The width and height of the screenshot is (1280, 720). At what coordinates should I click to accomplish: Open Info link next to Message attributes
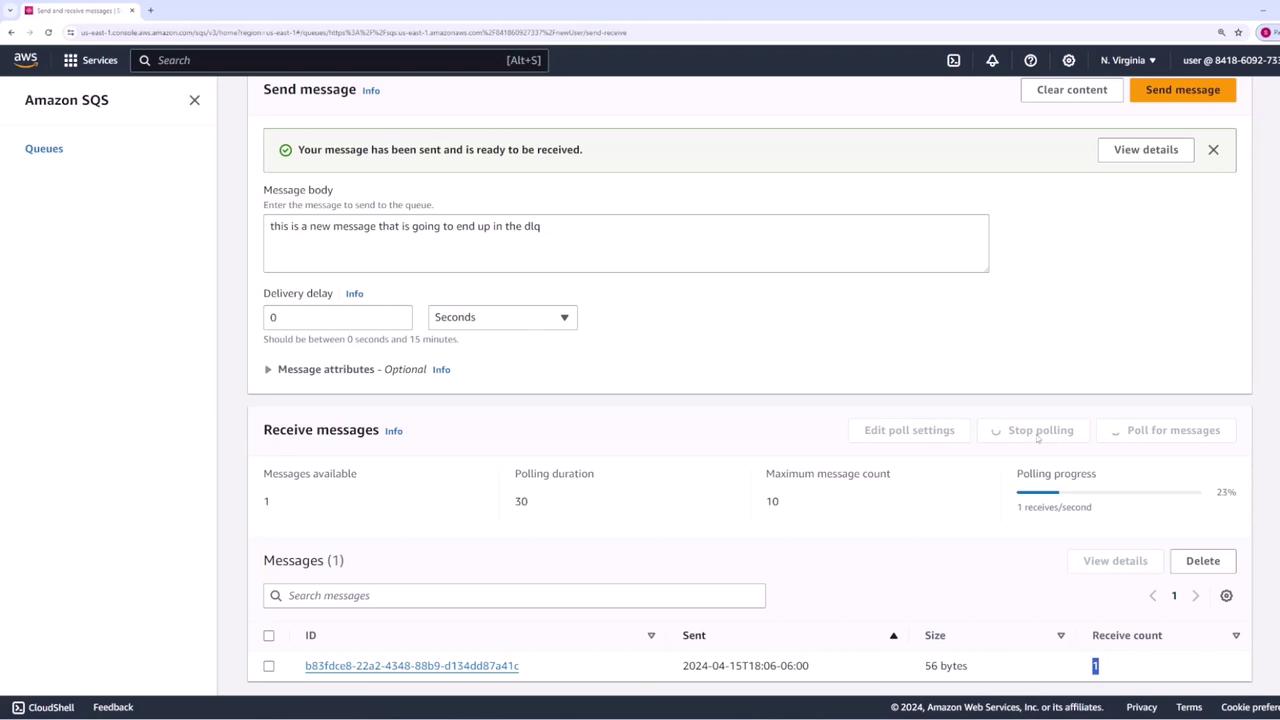[x=441, y=370]
